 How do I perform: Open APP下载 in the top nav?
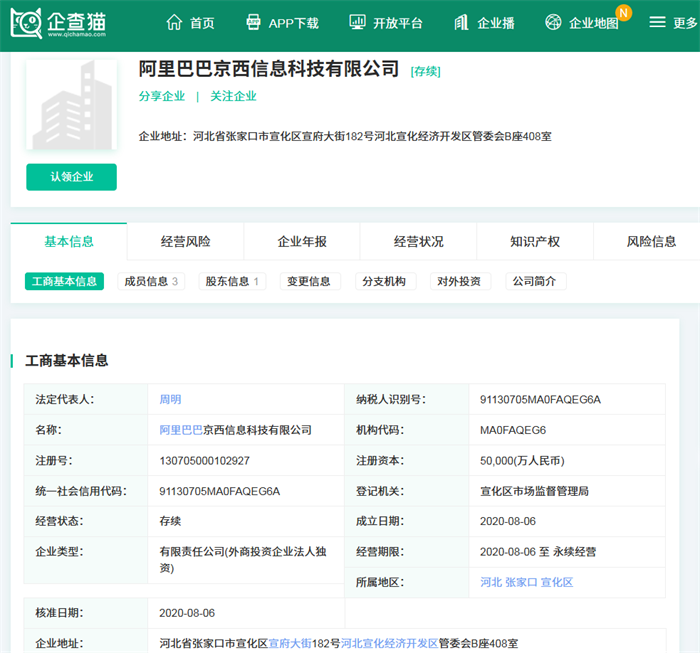[x=294, y=23]
